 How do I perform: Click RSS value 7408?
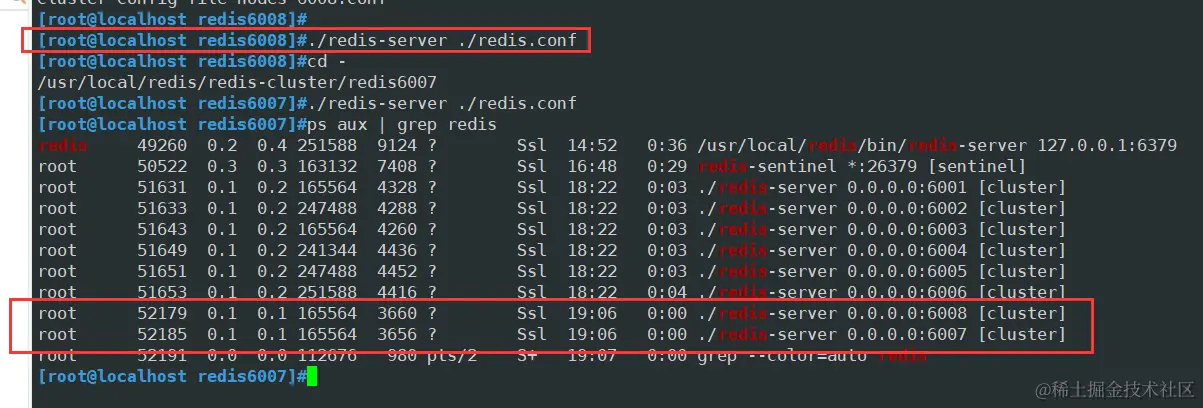pyautogui.click(x=397, y=167)
